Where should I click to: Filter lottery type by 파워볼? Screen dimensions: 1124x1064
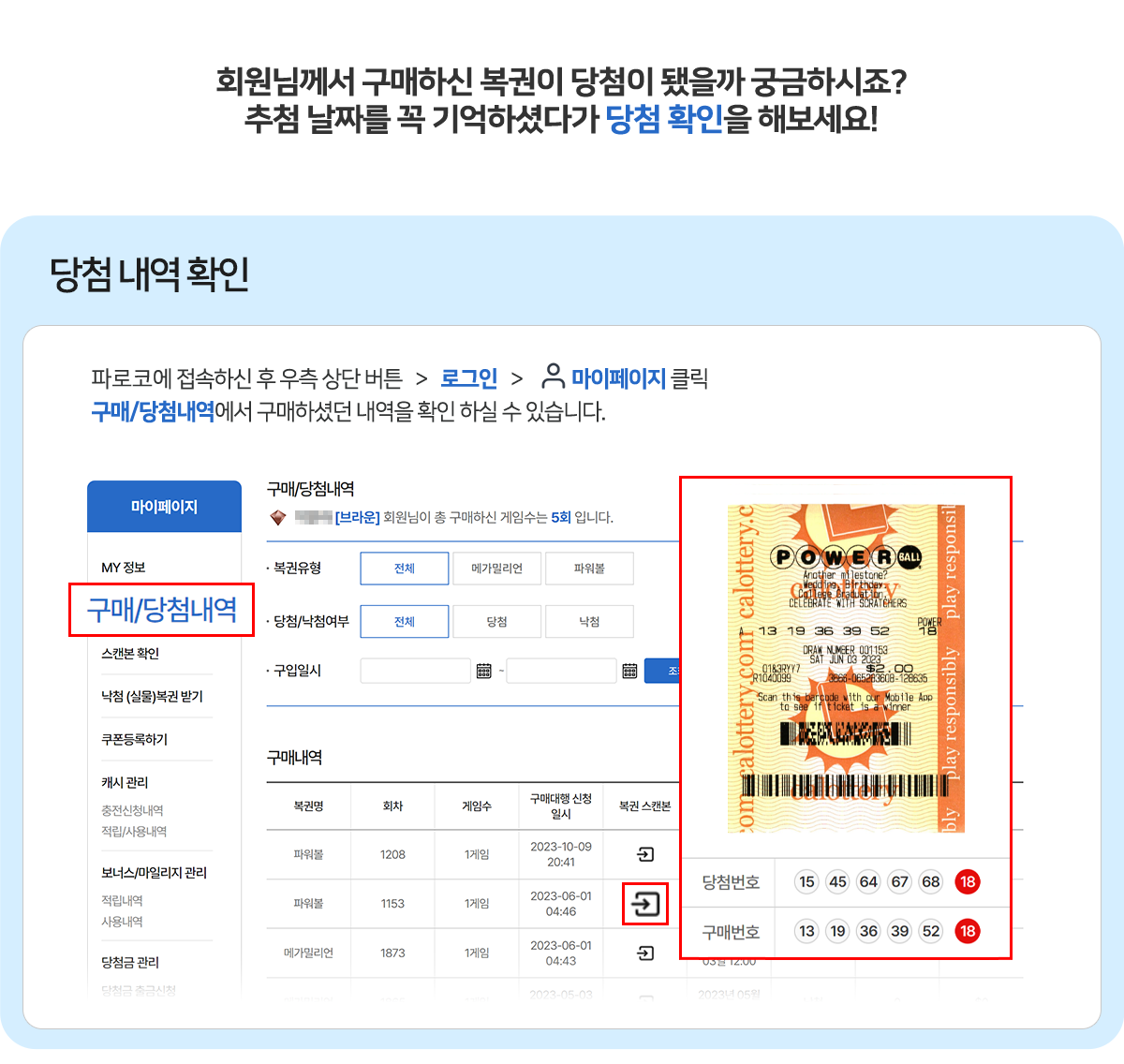click(589, 569)
